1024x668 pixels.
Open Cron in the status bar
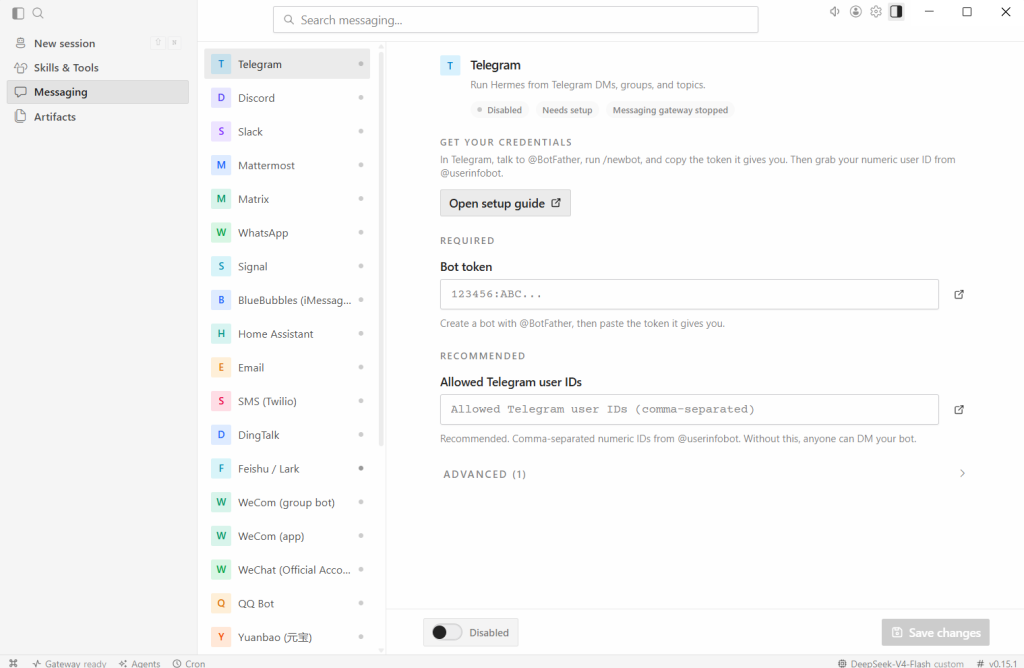[x=189, y=663]
